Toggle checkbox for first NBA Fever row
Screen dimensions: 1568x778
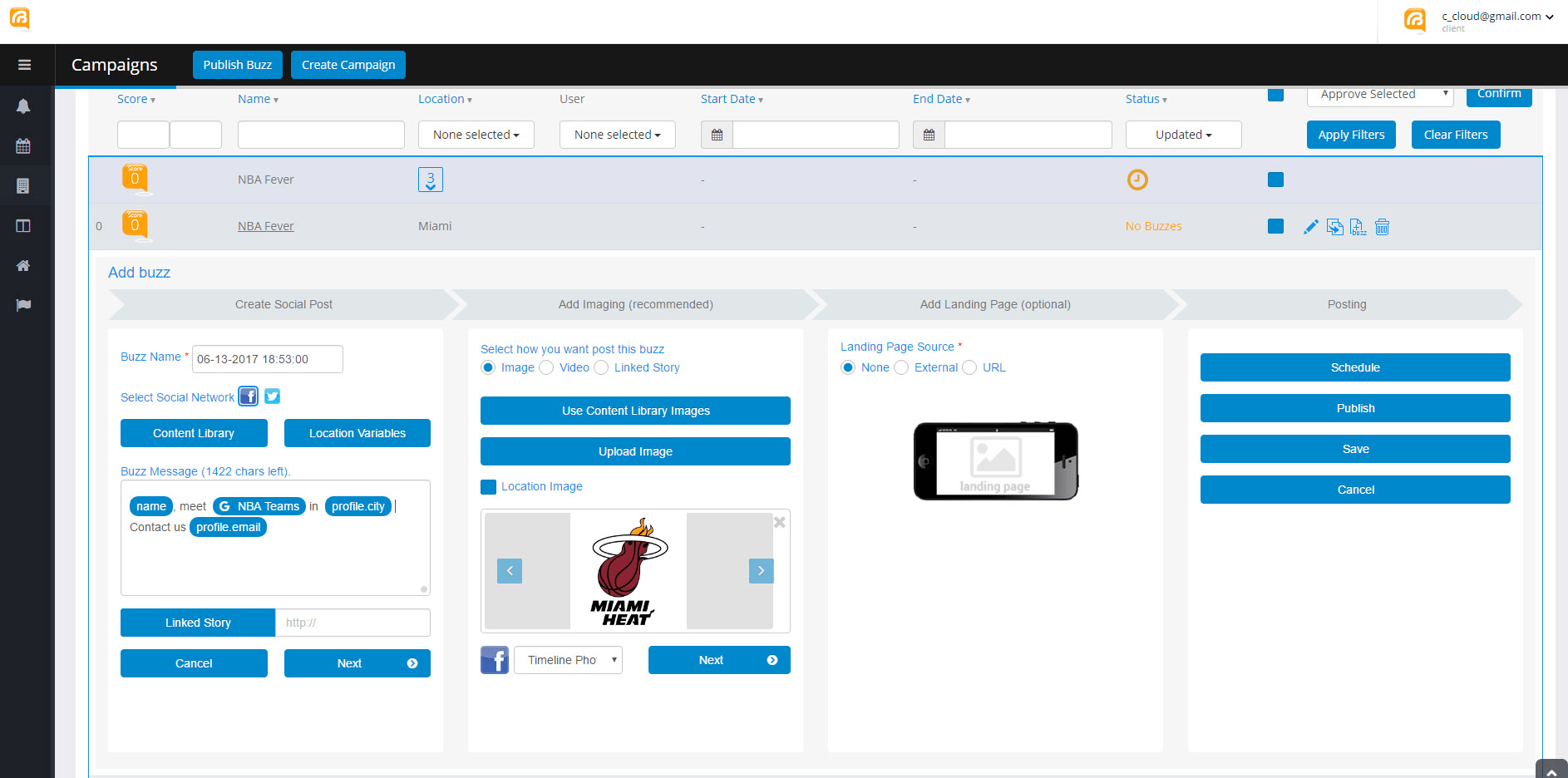point(1275,180)
